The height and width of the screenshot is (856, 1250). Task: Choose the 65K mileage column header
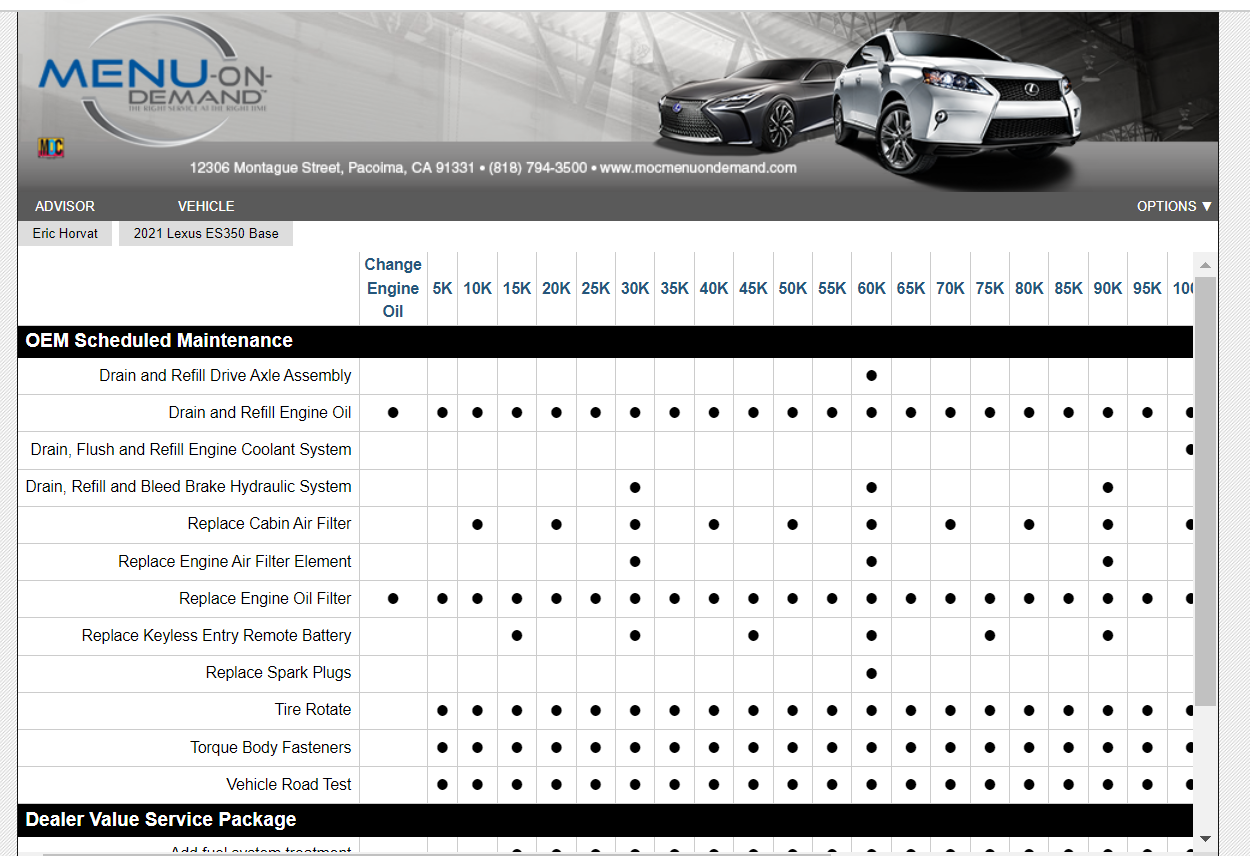(911, 288)
